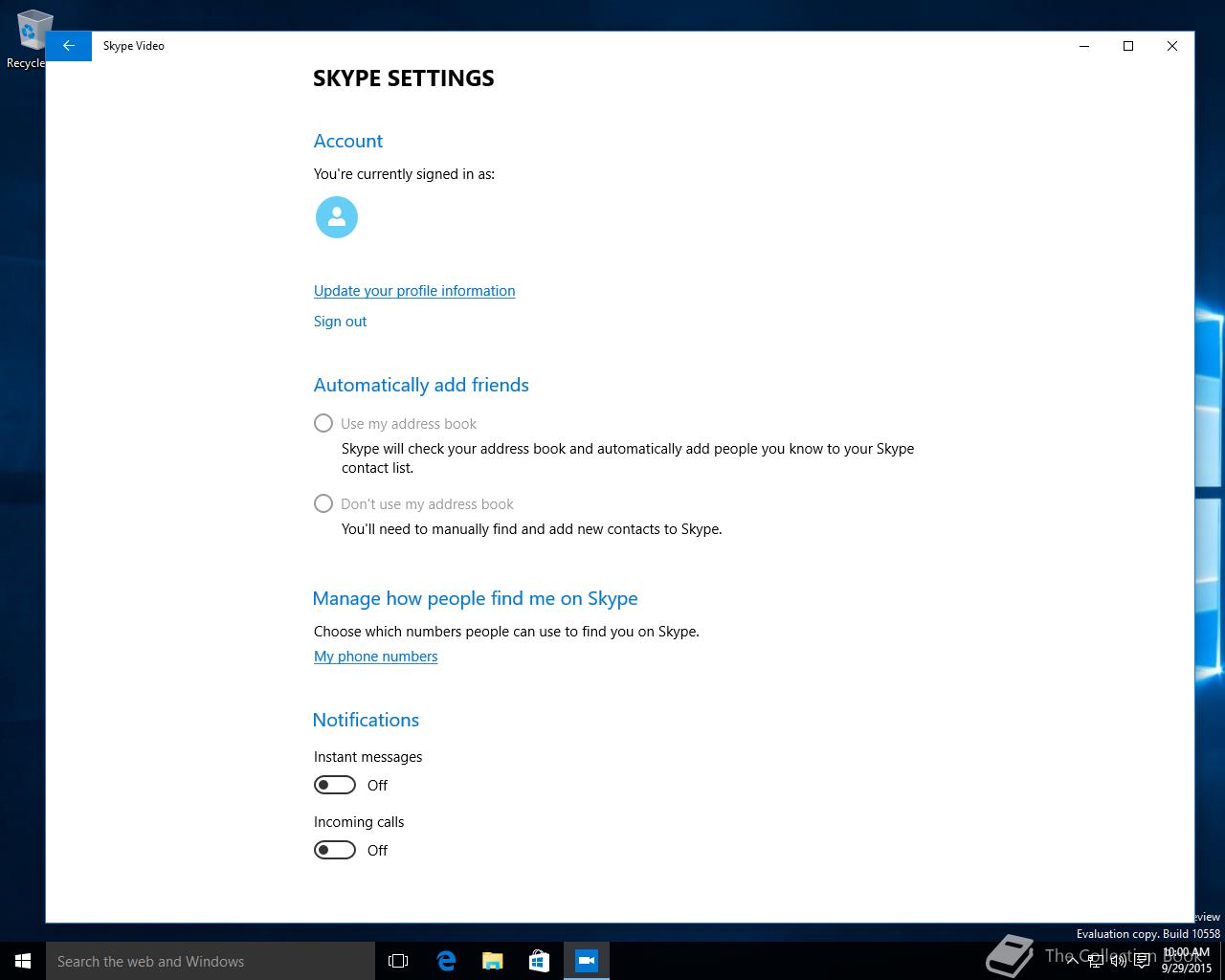The height and width of the screenshot is (980, 1225).
Task: Launch Microsoft Edge from the taskbar
Action: pyautogui.click(x=446, y=961)
